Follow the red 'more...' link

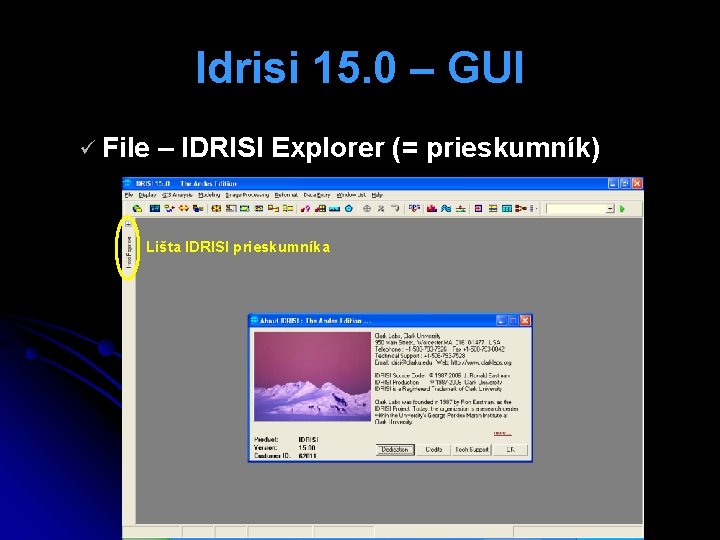point(502,433)
